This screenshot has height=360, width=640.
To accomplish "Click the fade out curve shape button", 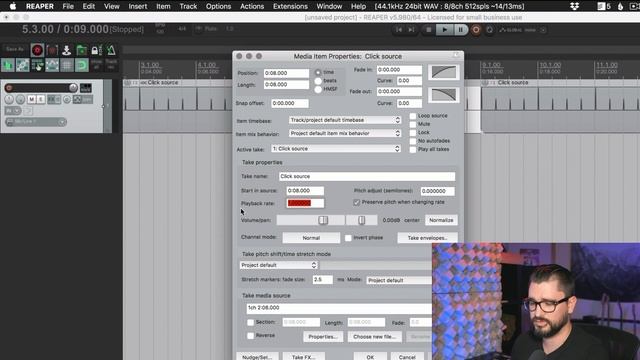I will click(x=444, y=95).
